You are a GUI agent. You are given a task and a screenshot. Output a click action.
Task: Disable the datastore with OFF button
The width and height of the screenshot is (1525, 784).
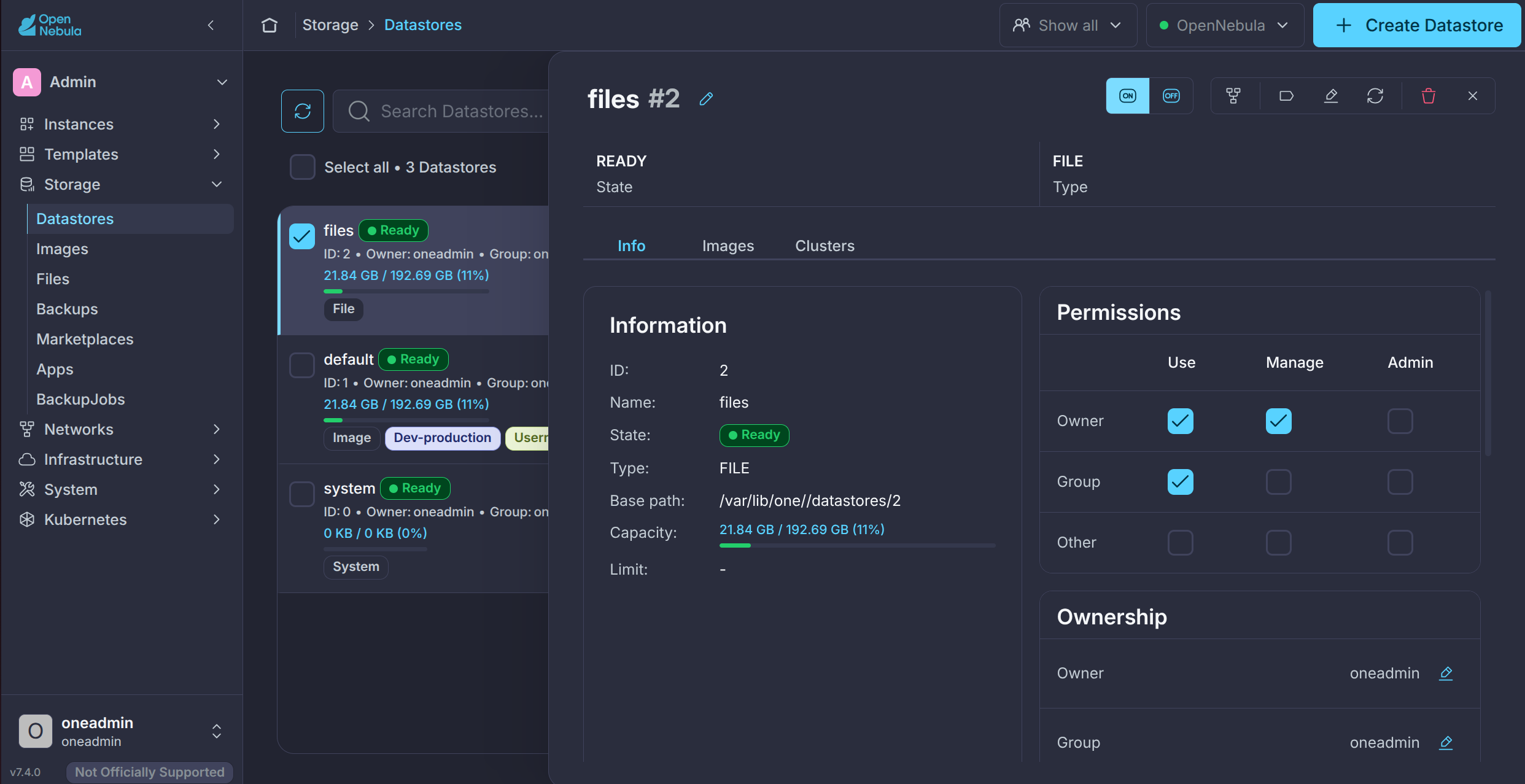point(1171,96)
